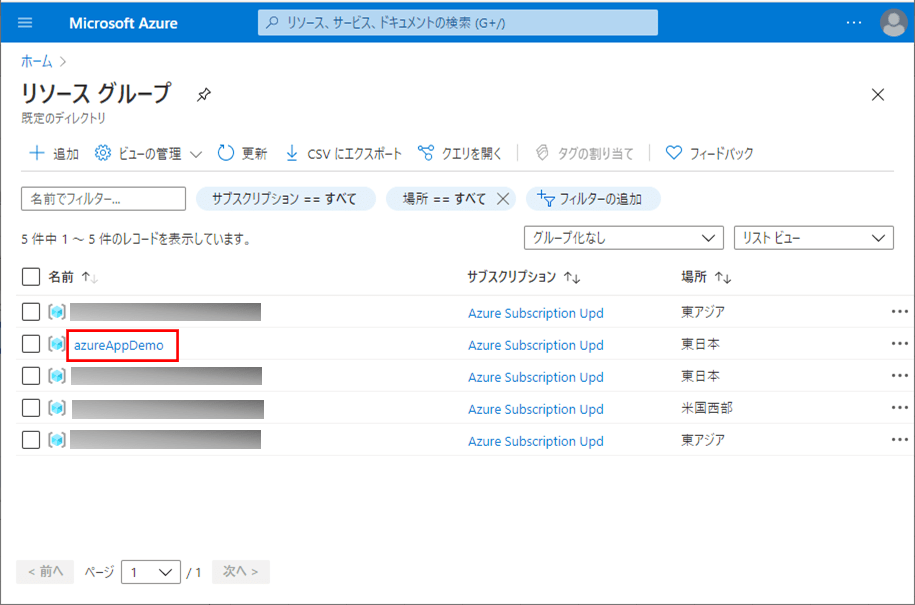Click the 追加 plus icon

(x=36, y=153)
